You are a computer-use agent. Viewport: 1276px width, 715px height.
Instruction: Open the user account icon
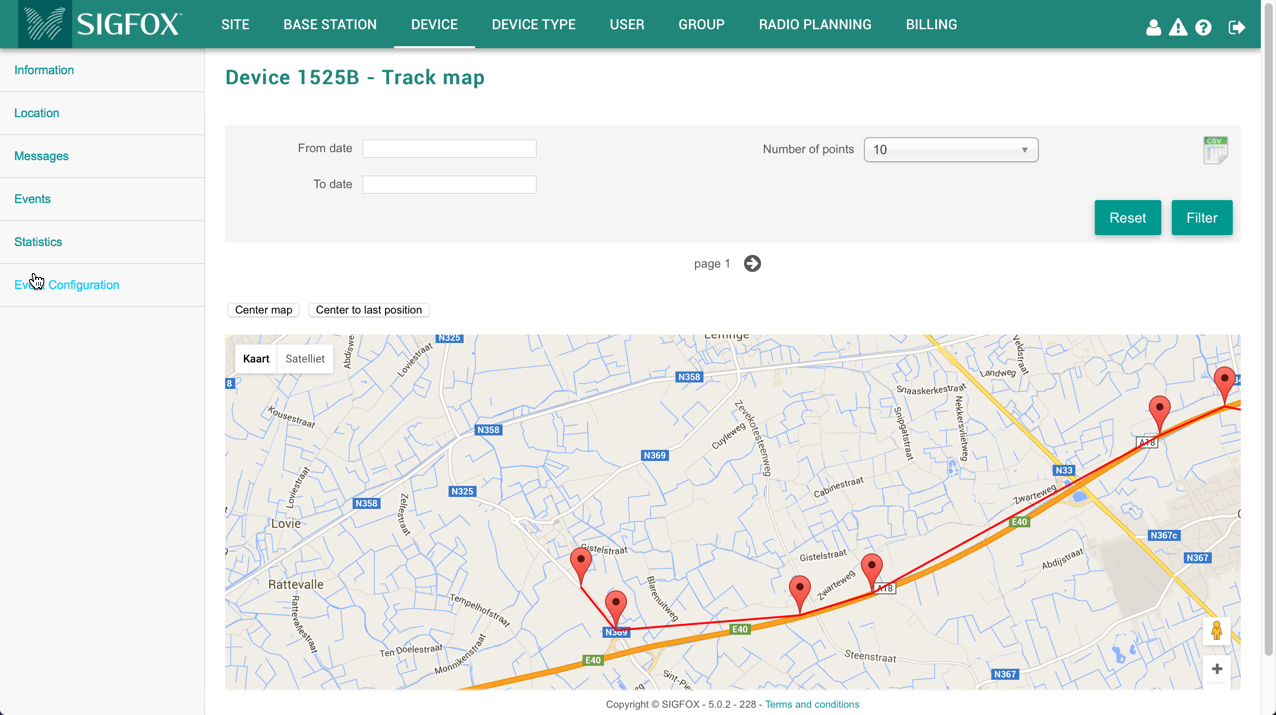(1153, 28)
